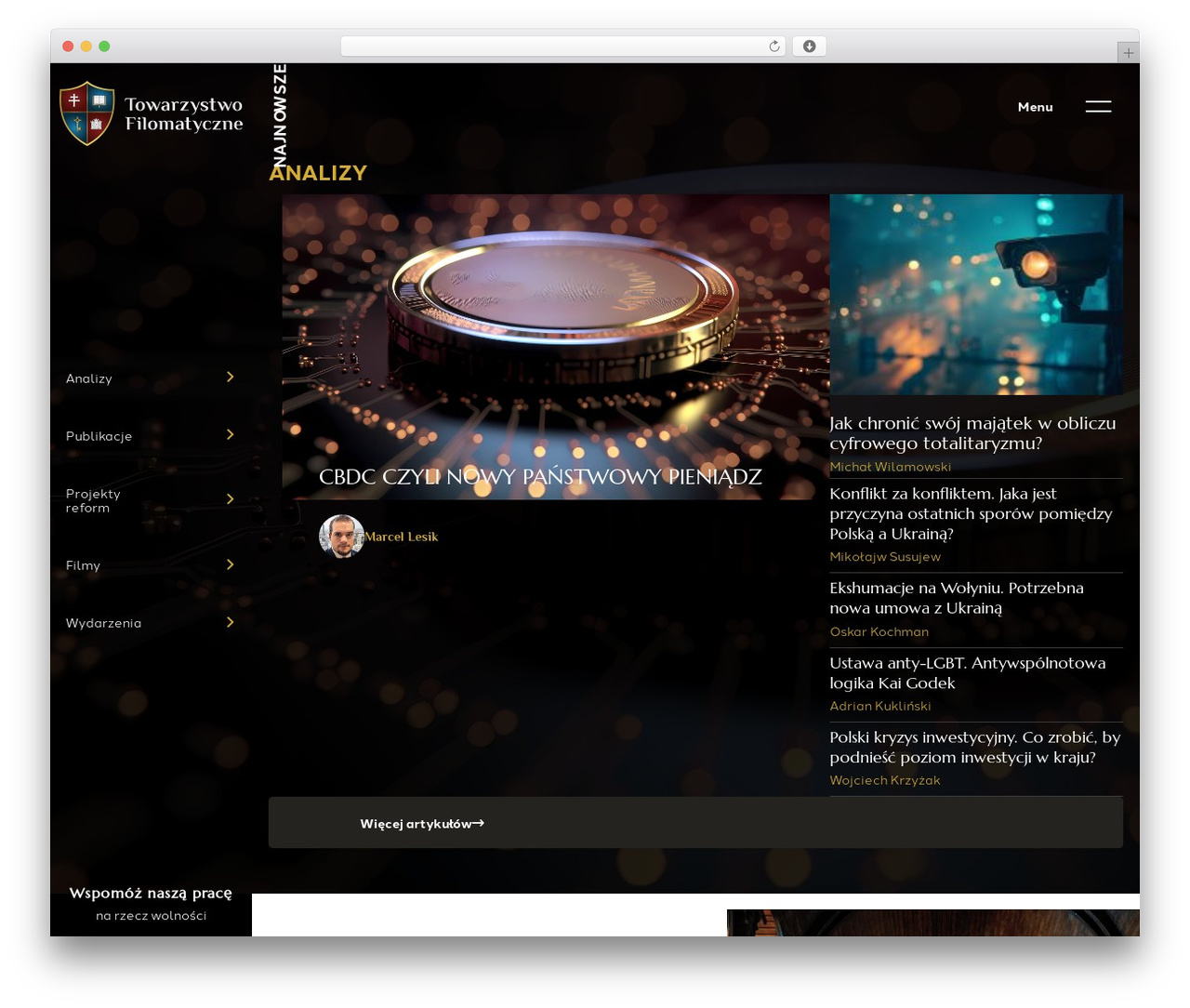Open author Oskar Kochman
This screenshot has height=1008, width=1190.
point(879,632)
